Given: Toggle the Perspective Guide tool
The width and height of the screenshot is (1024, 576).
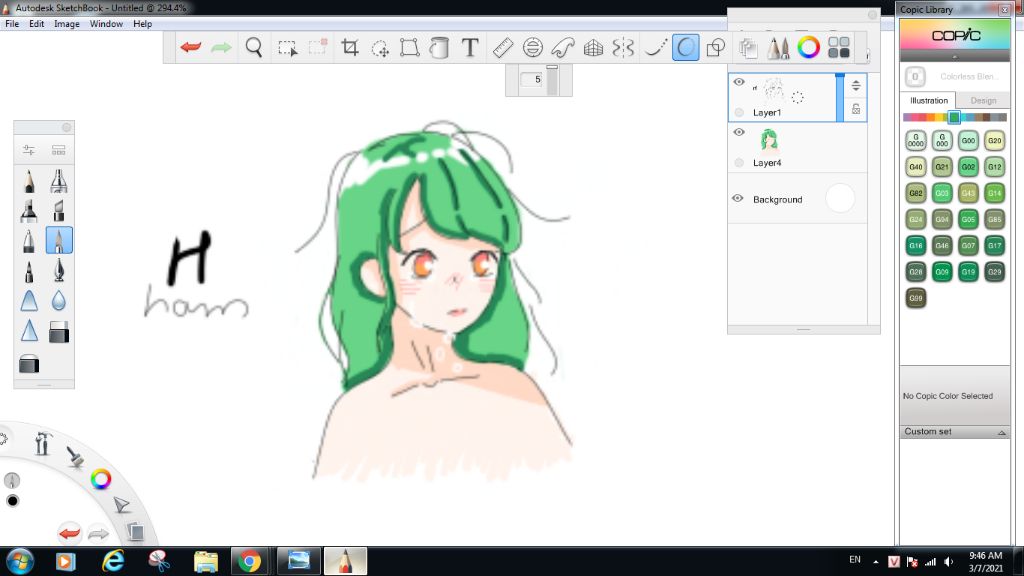Looking at the screenshot, I should pos(593,47).
